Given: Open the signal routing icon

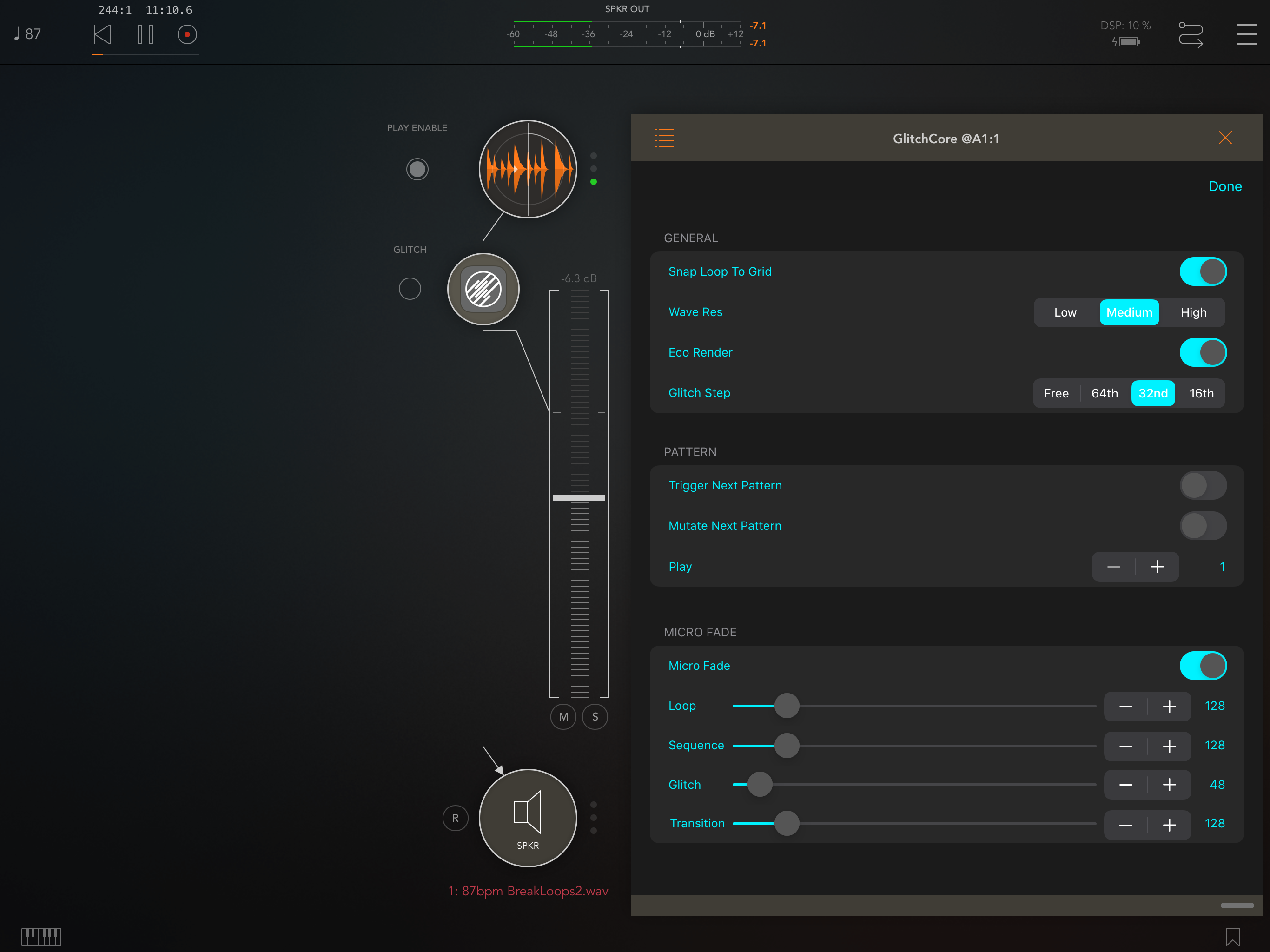Looking at the screenshot, I should click(1190, 34).
